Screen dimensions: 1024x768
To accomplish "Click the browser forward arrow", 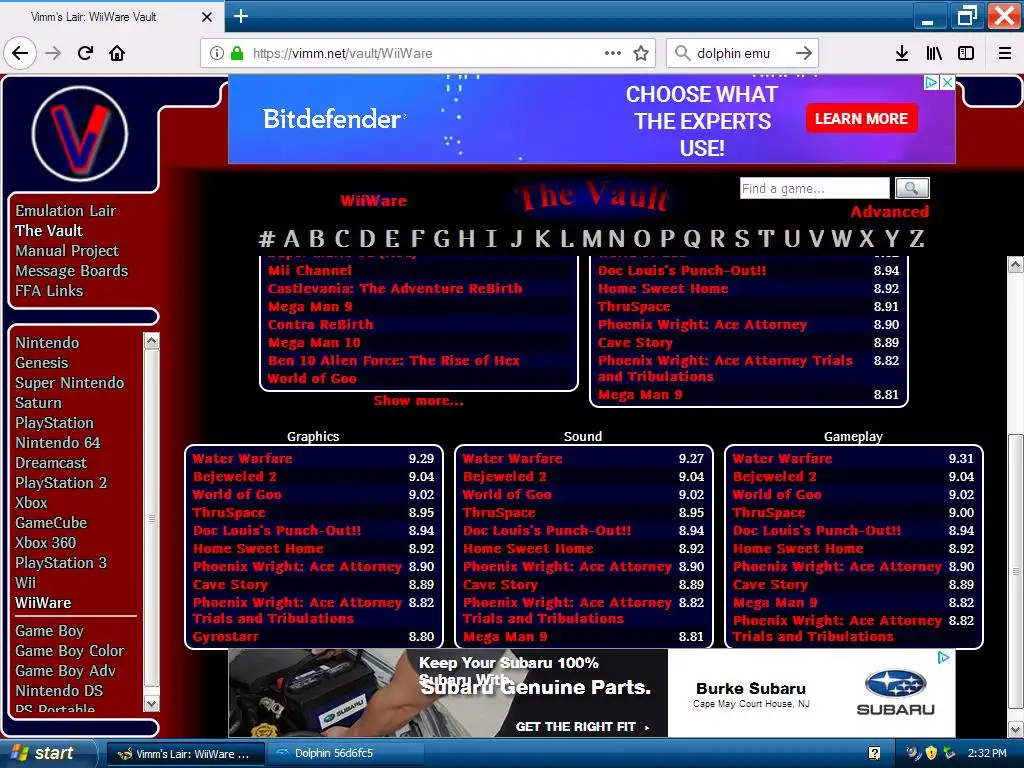I will click(x=54, y=53).
